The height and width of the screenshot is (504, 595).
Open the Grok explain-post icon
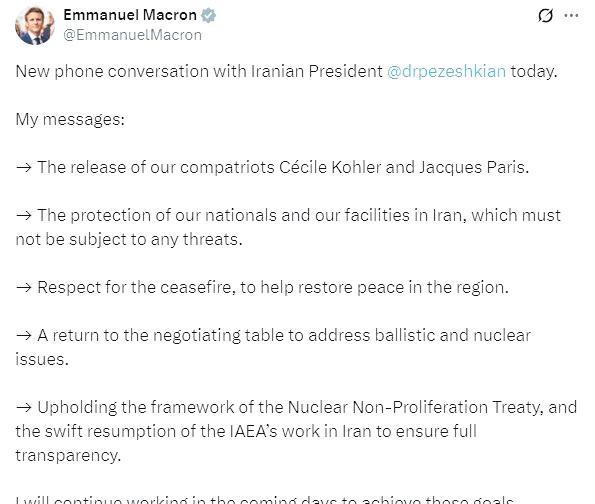[545, 16]
